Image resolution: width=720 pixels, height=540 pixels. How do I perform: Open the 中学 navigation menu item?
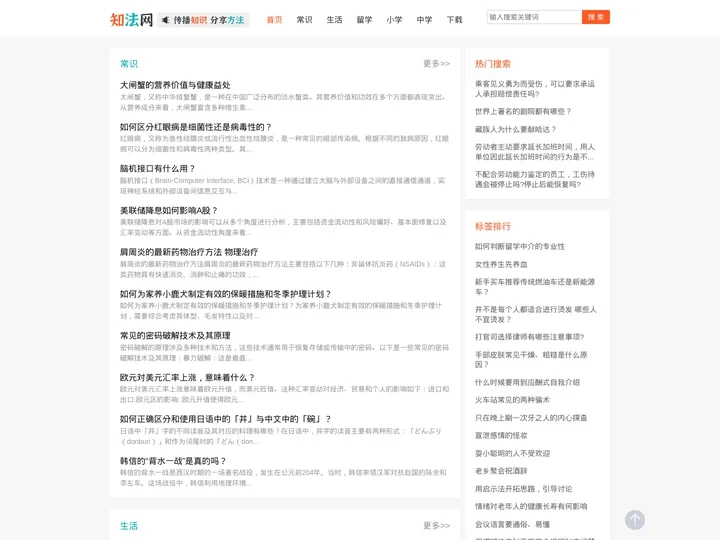click(424, 20)
